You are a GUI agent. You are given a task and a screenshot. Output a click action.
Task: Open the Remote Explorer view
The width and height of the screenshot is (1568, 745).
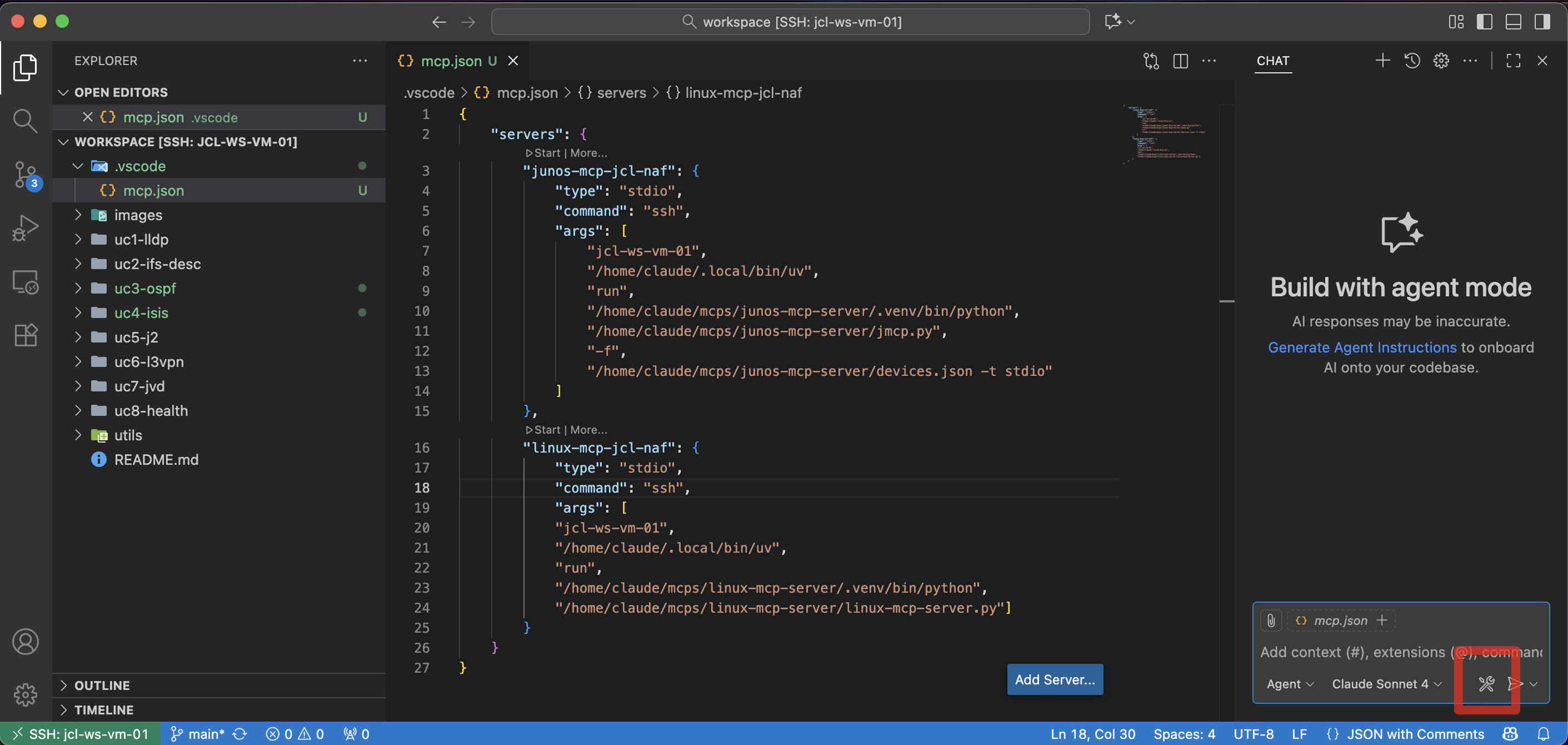tap(25, 282)
